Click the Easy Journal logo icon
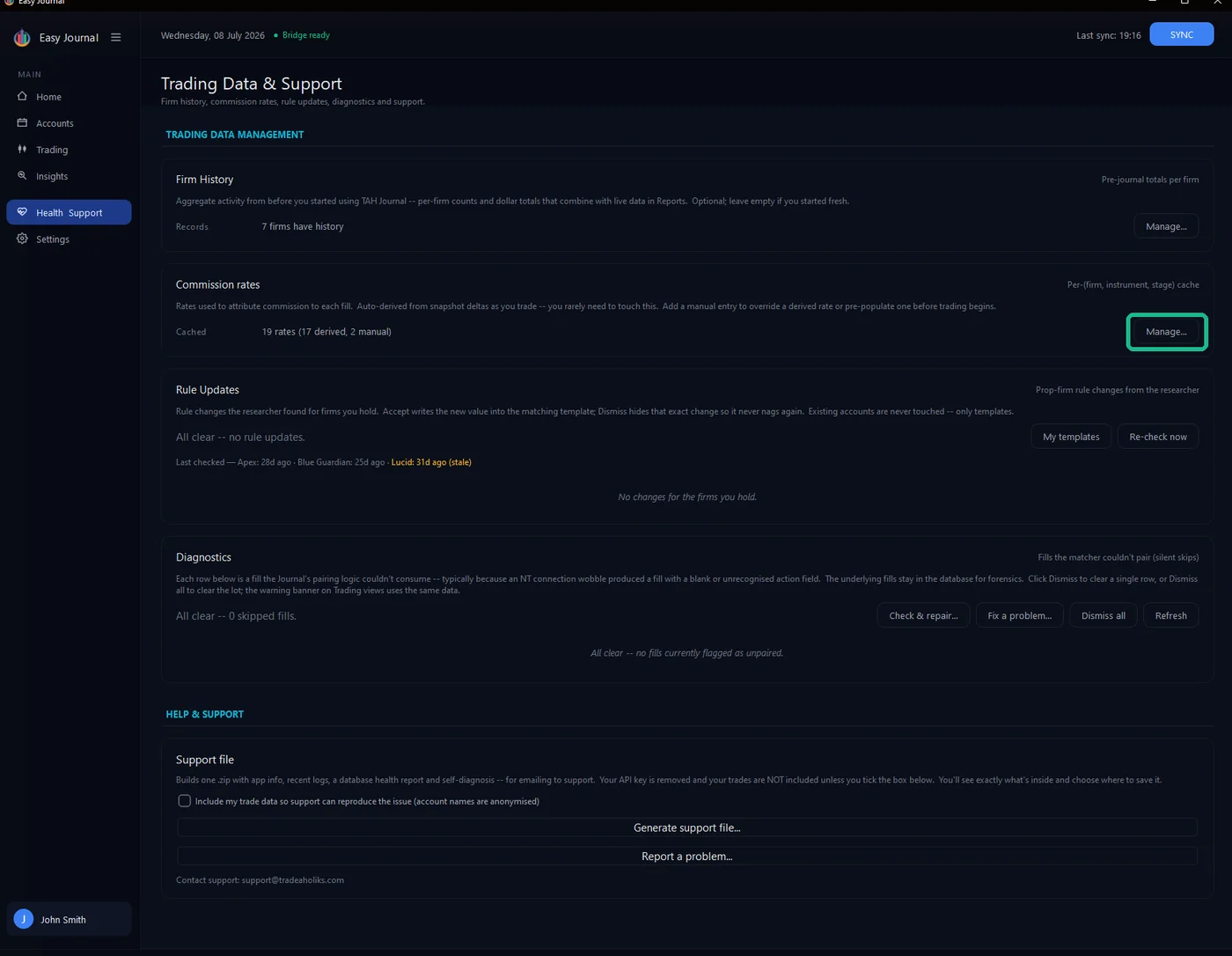This screenshot has width=1232, height=956. point(22,38)
